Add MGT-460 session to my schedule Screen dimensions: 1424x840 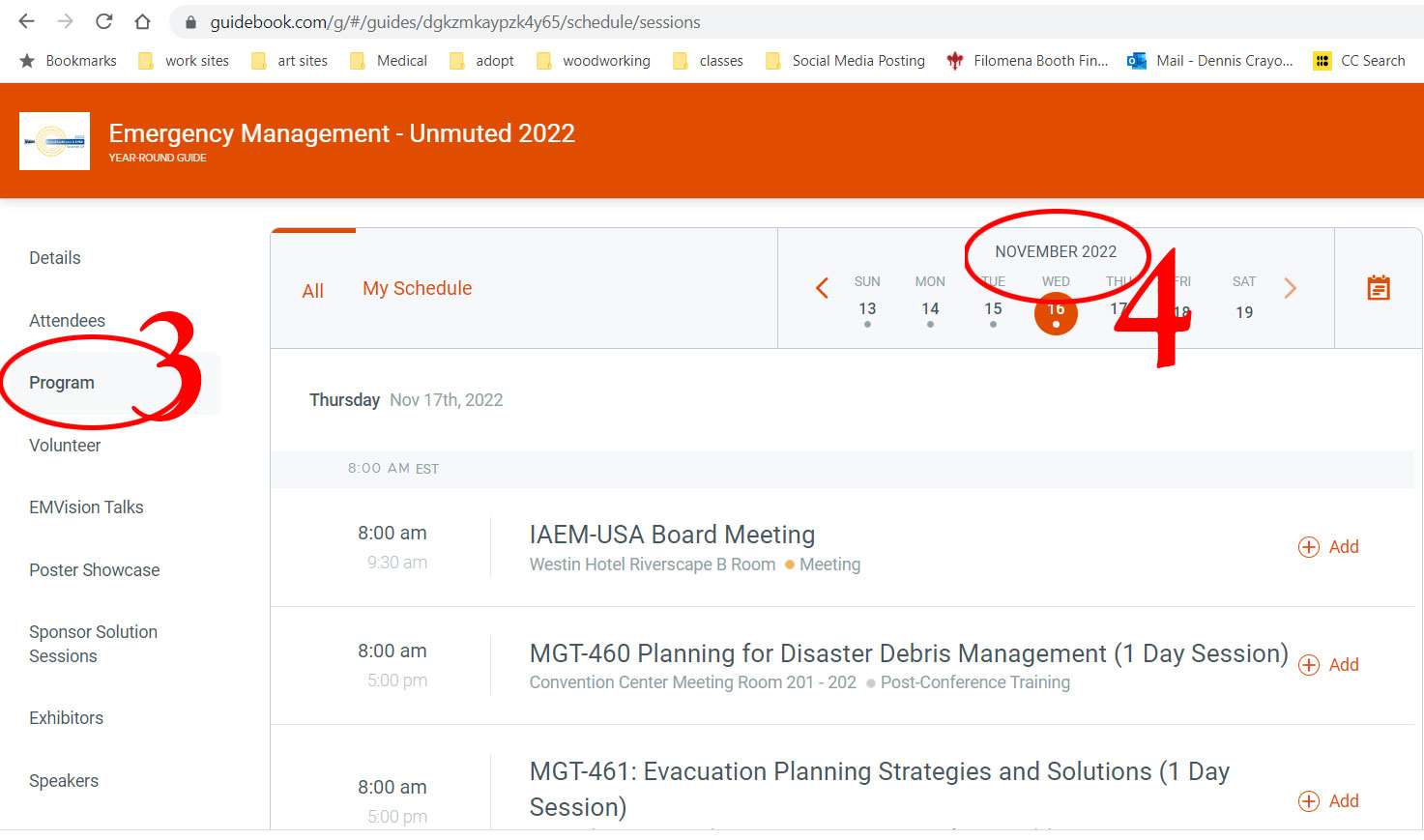1329,665
